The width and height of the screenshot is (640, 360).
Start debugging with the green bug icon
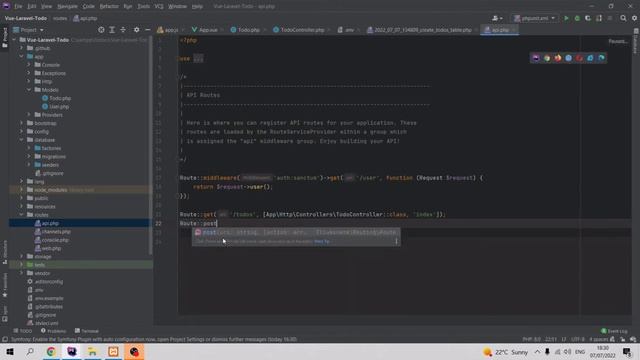pos(577,18)
